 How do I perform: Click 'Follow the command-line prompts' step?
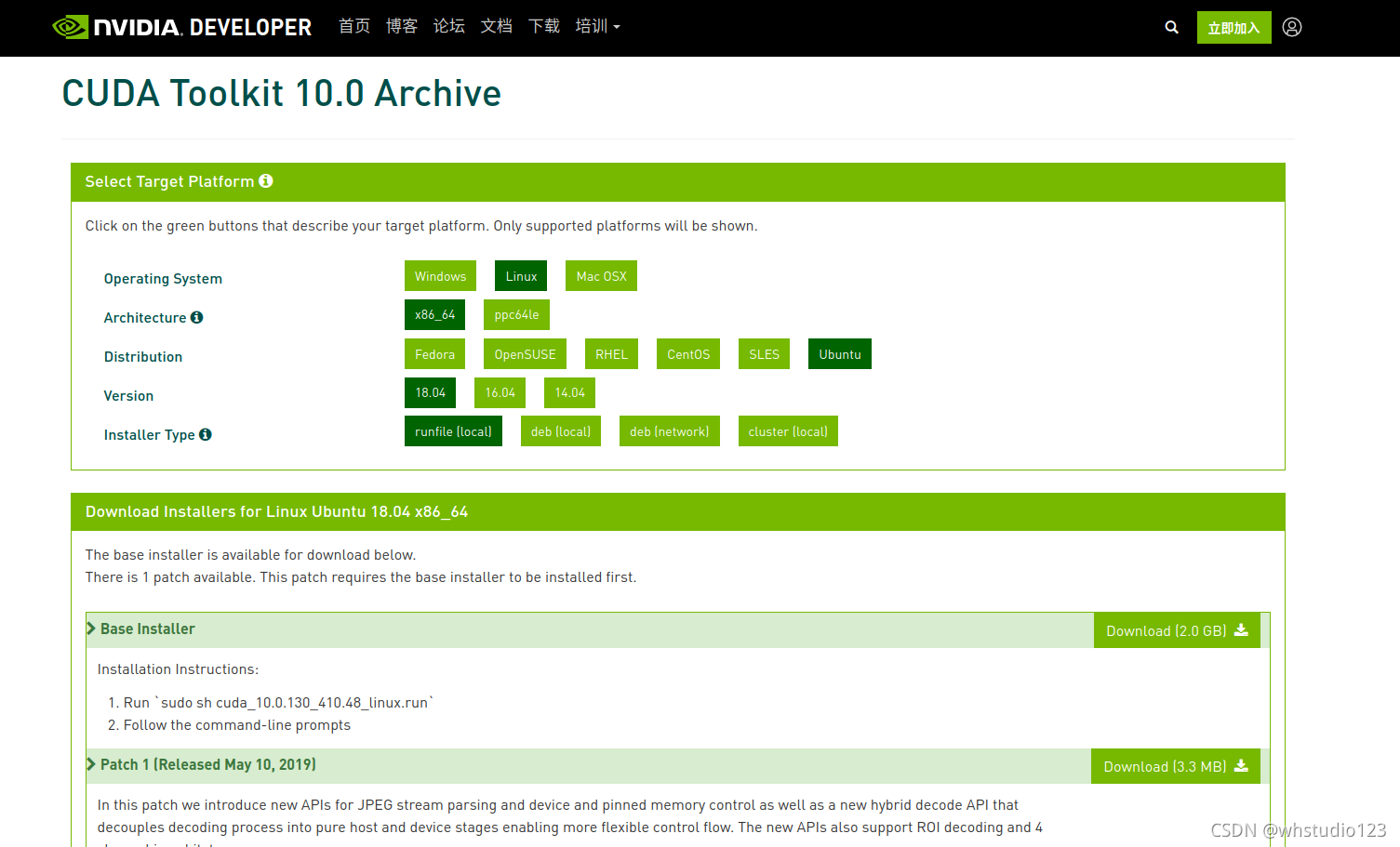click(237, 725)
